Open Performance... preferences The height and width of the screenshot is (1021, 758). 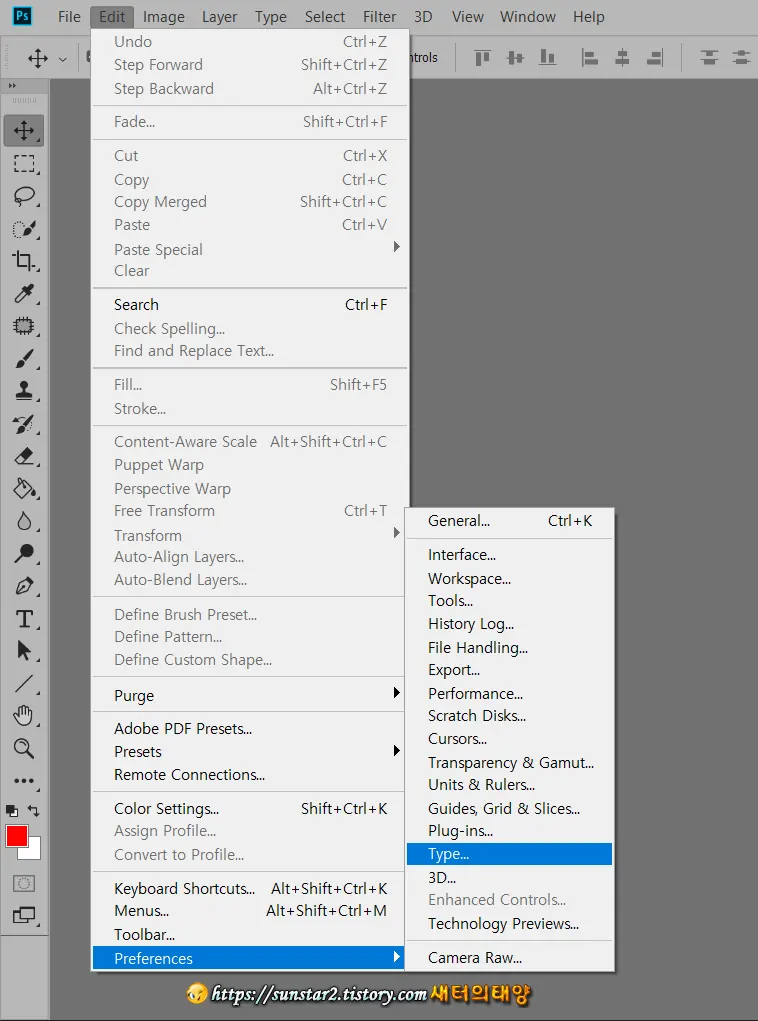click(x=509, y=693)
